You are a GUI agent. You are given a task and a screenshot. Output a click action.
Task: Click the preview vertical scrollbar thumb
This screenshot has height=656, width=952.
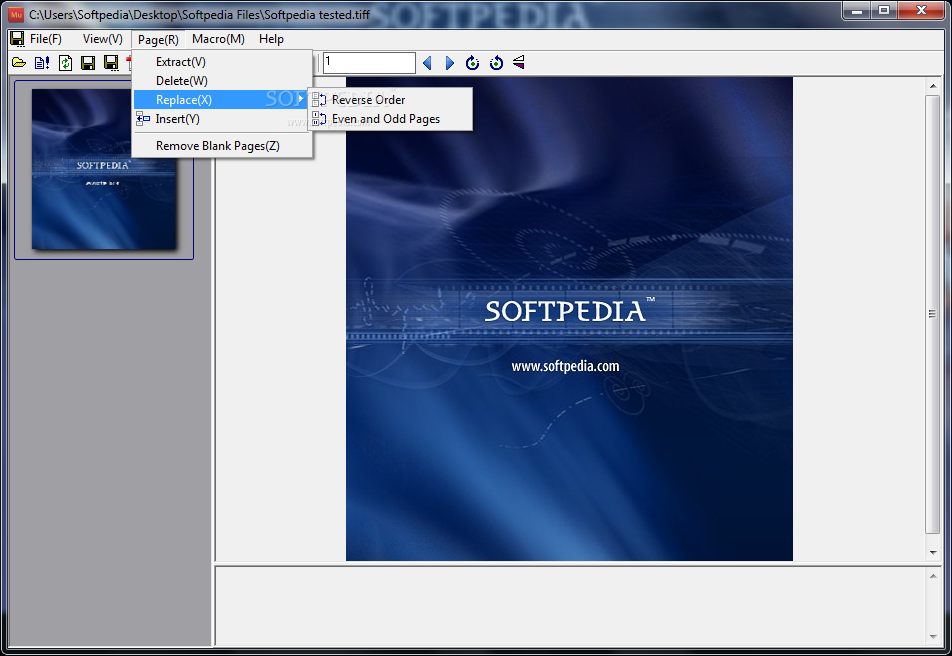click(933, 314)
